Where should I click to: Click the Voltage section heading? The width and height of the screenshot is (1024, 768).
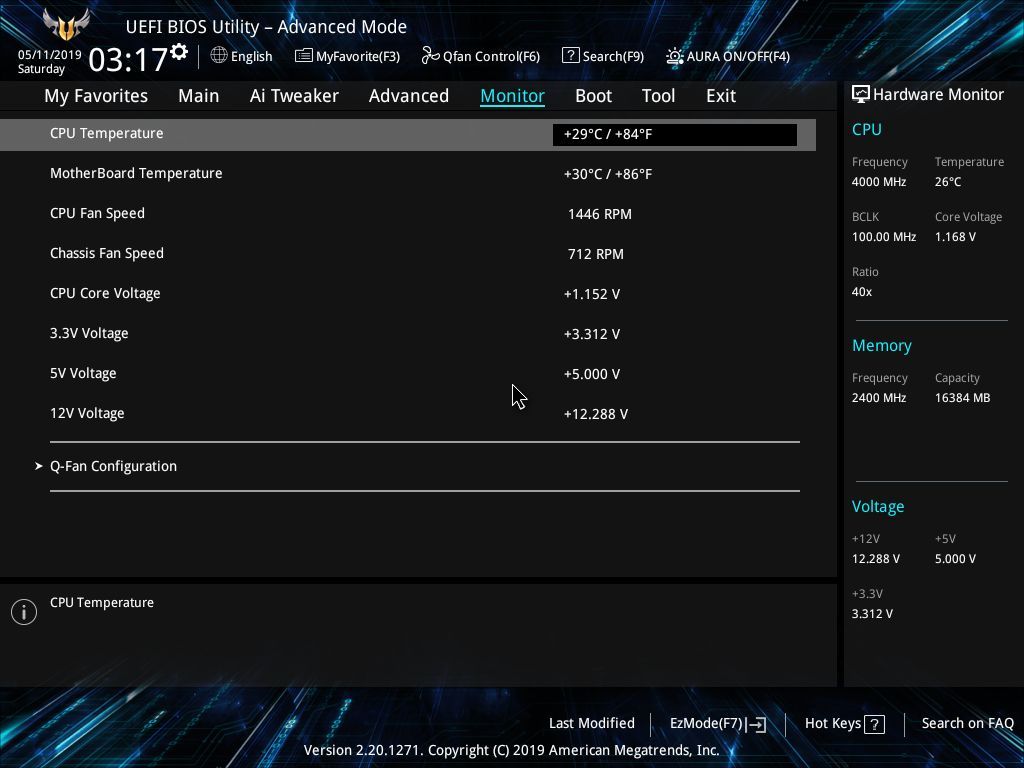point(878,507)
